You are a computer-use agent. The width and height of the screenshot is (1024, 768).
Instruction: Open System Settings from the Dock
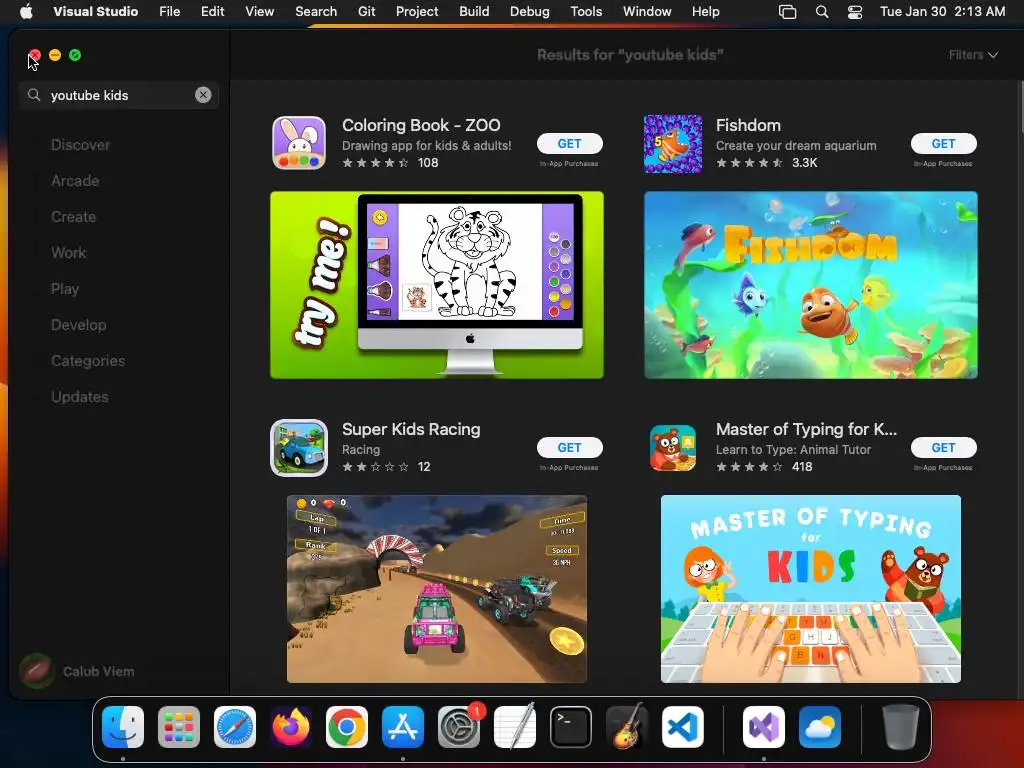tap(459, 727)
